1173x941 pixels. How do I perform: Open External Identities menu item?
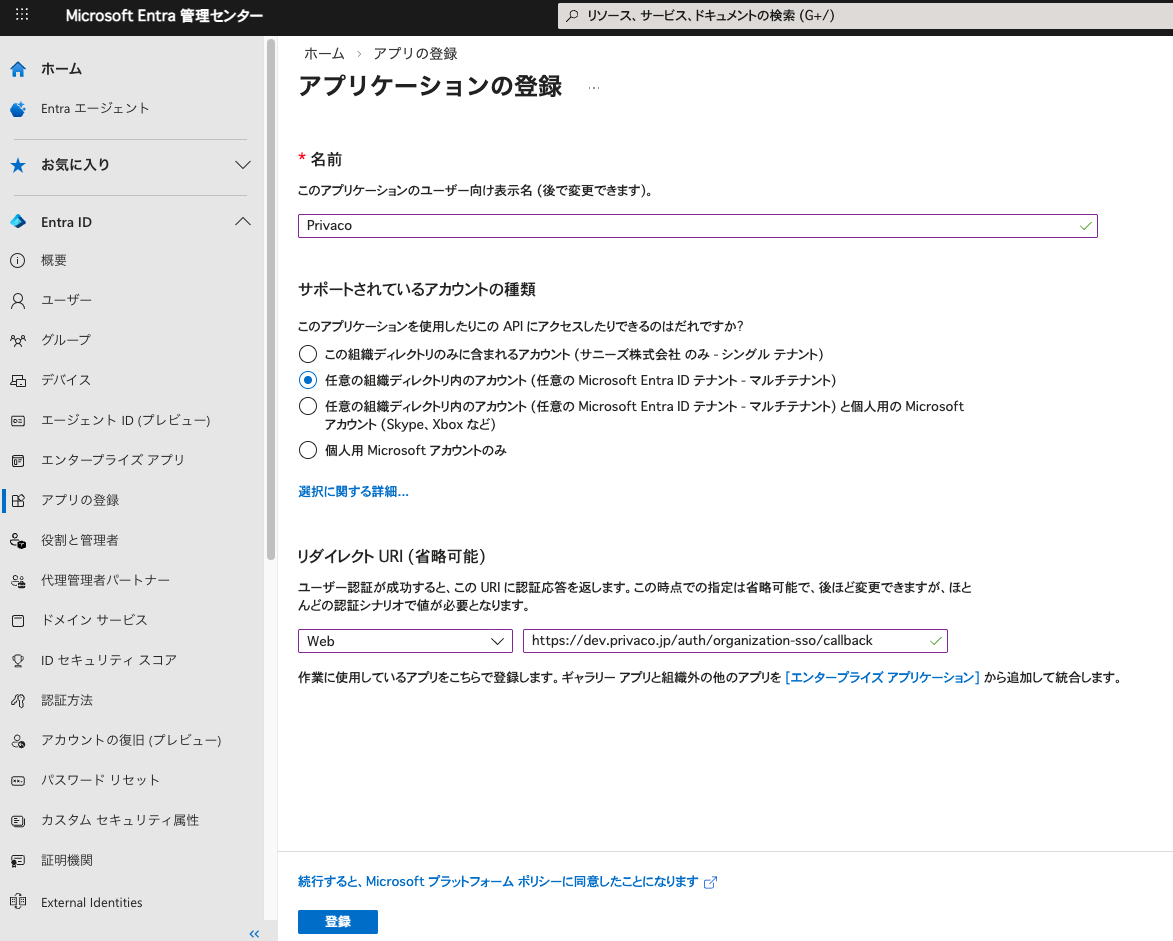pos(91,903)
